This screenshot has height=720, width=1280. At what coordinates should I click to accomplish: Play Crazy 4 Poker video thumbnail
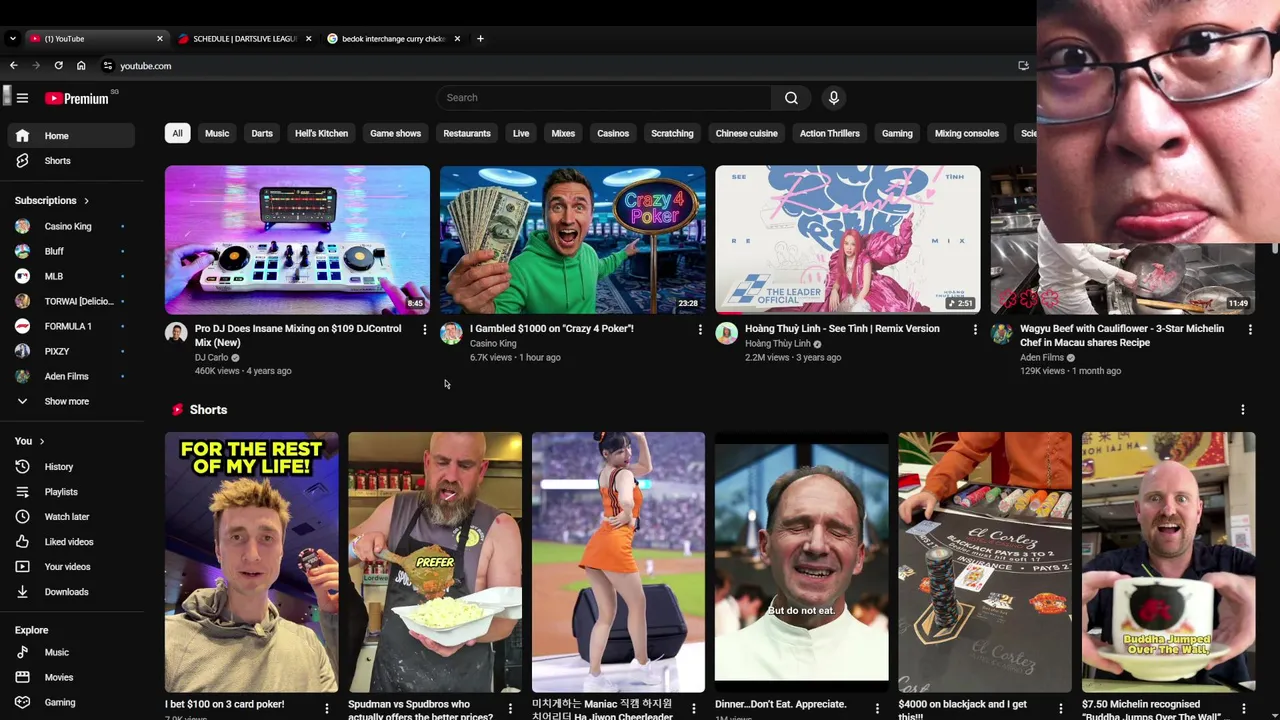pos(572,240)
